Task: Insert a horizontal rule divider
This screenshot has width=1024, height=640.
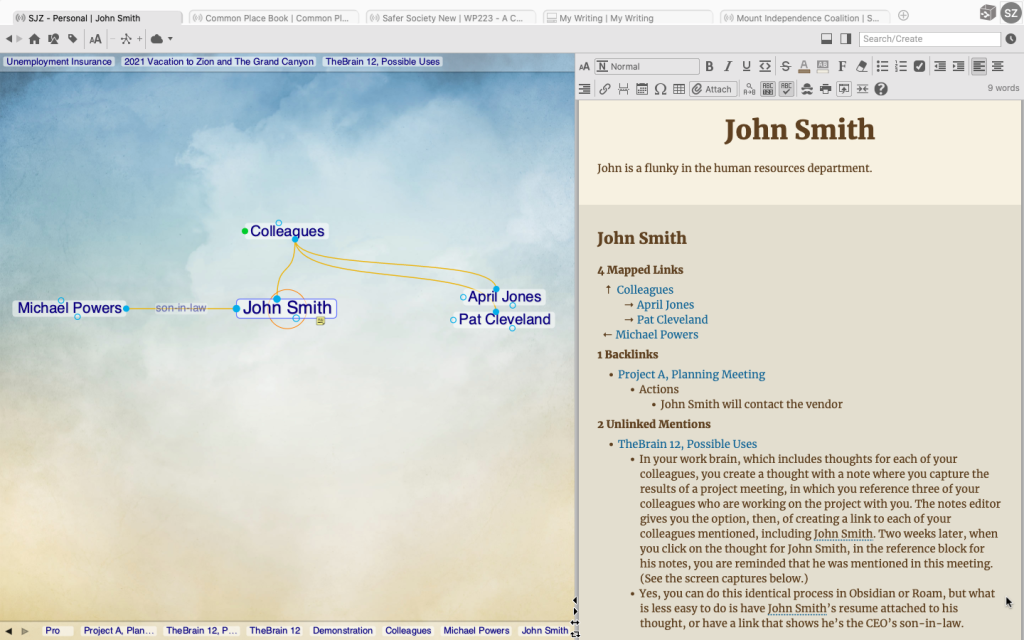Action: (623, 89)
